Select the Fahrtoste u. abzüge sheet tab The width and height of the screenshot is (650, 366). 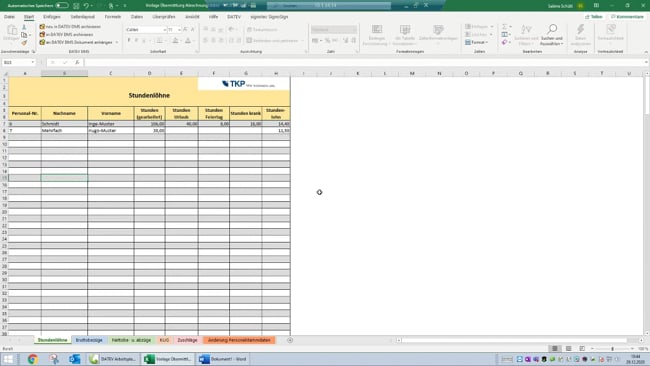click(131, 340)
